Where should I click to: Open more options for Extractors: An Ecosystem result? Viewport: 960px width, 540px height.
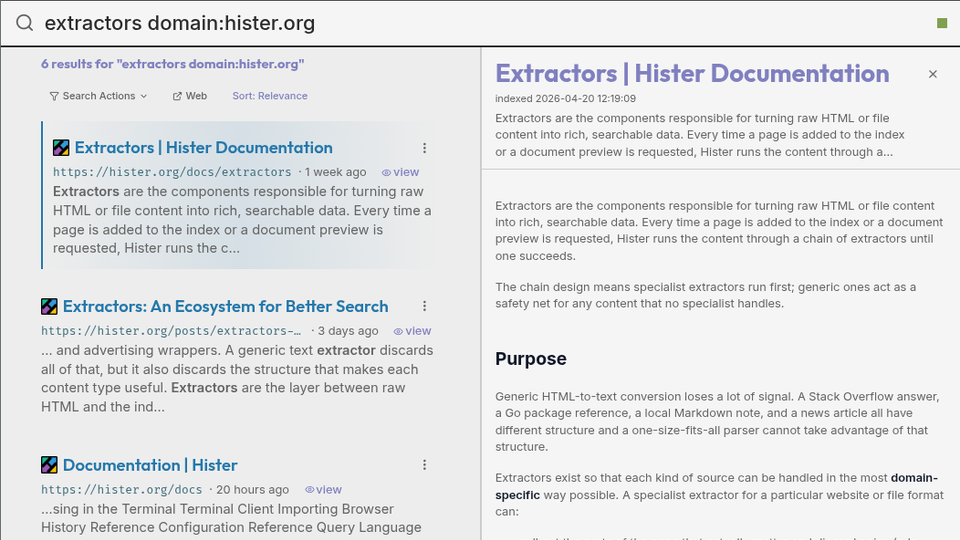pos(424,306)
